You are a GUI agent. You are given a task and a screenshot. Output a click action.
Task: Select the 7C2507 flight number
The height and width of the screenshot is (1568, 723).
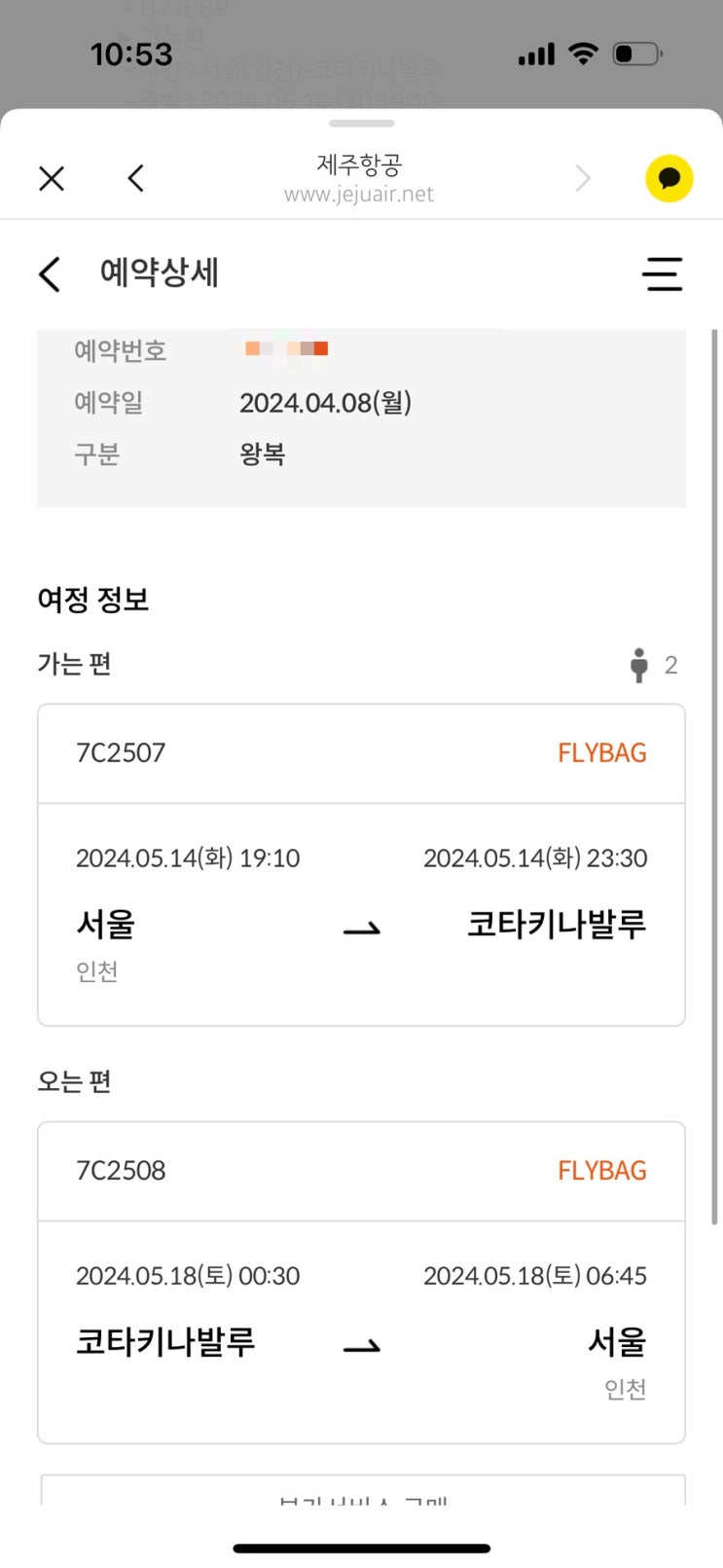[121, 752]
